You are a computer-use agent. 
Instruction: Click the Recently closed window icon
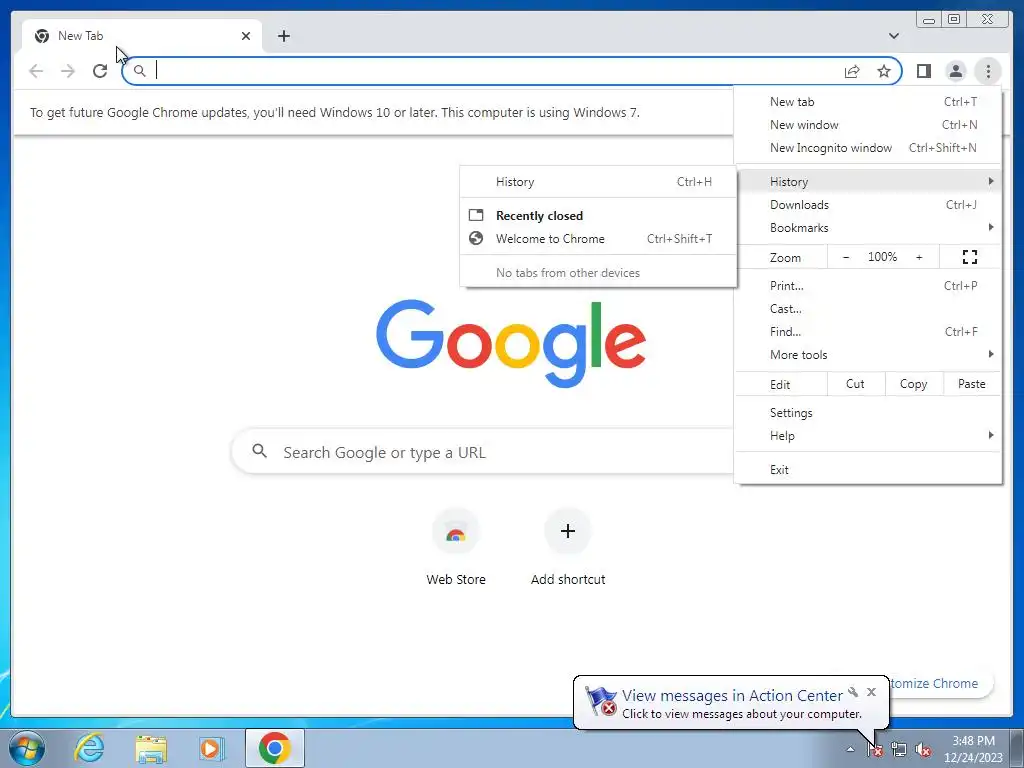pyautogui.click(x=476, y=215)
